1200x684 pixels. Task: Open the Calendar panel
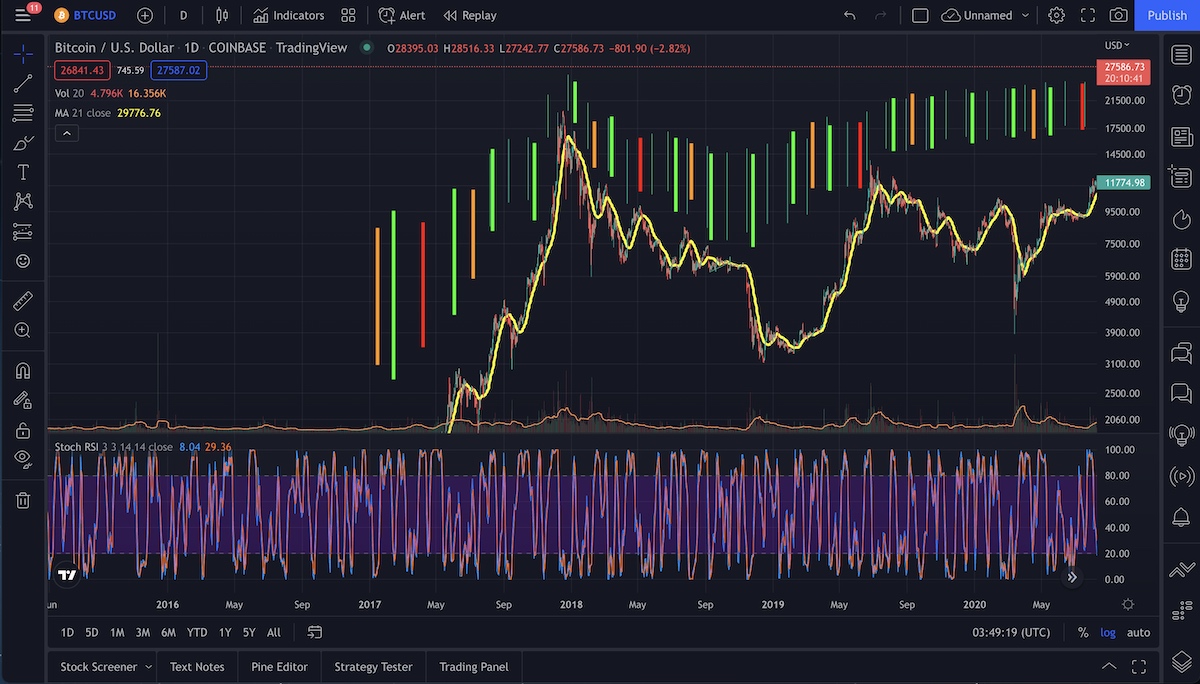[x=1181, y=259]
